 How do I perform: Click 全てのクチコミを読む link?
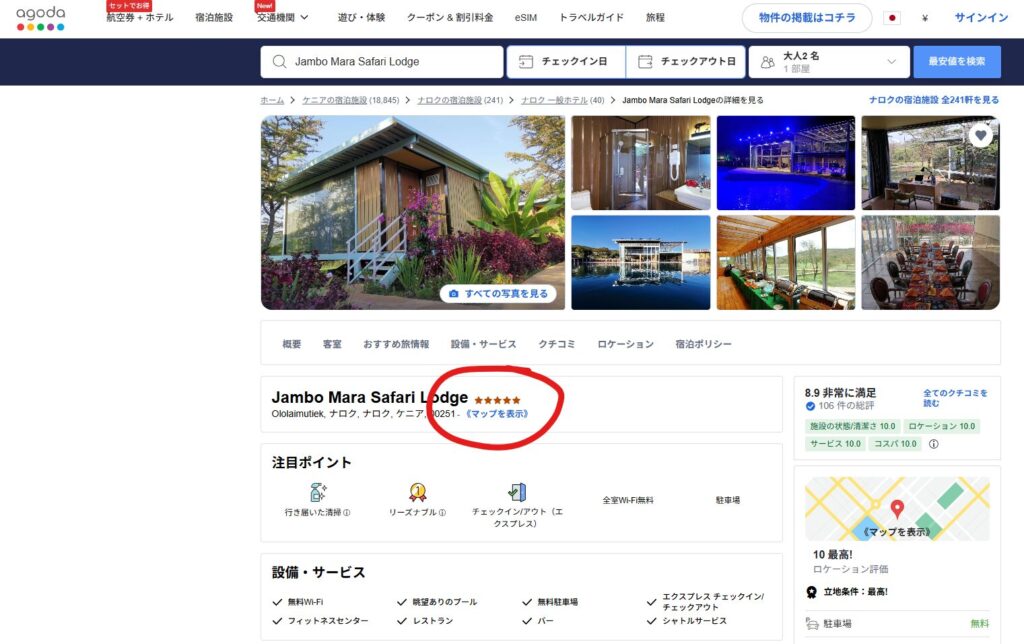click(955, 398)
